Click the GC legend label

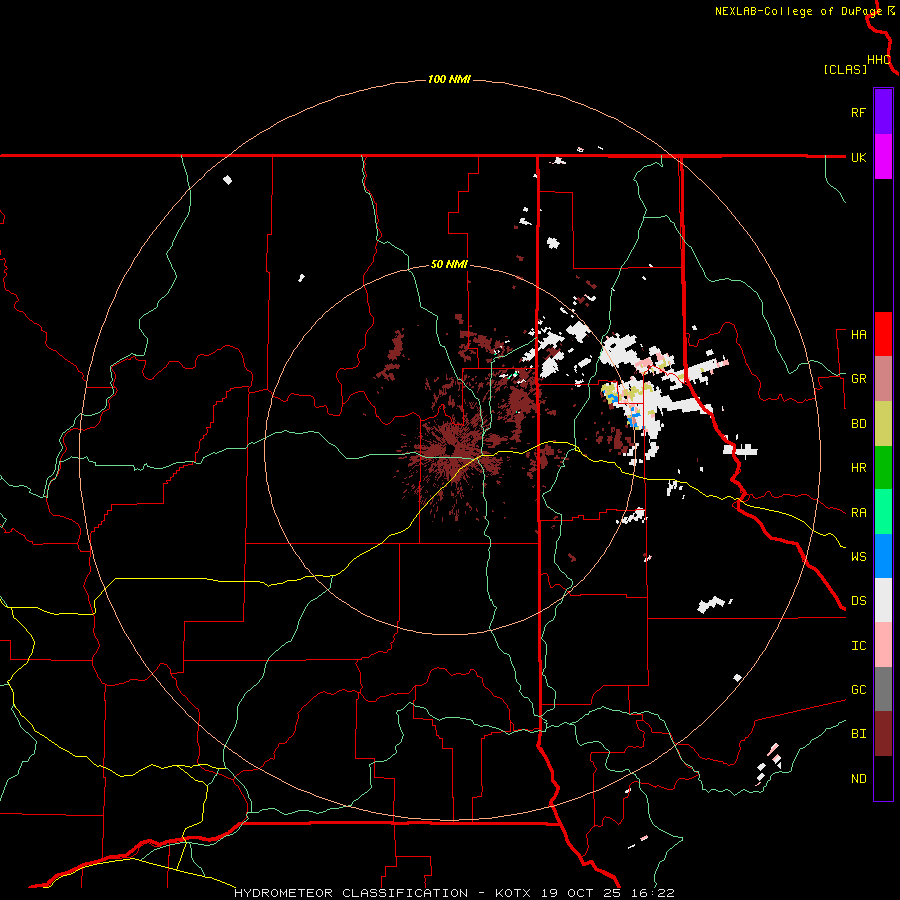(858, 690)
